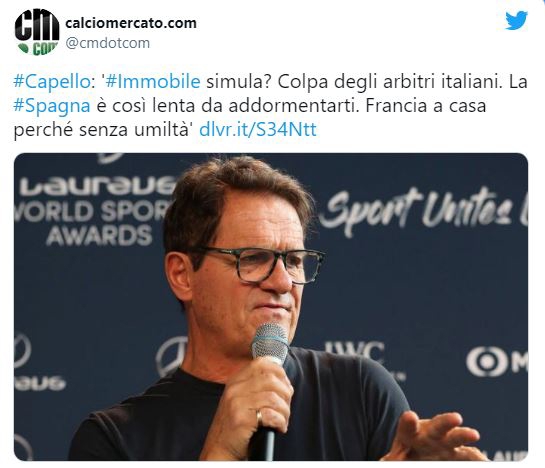Open the attached press conference photo
Viewport: 545px width, 468px height.
[271, 307]
